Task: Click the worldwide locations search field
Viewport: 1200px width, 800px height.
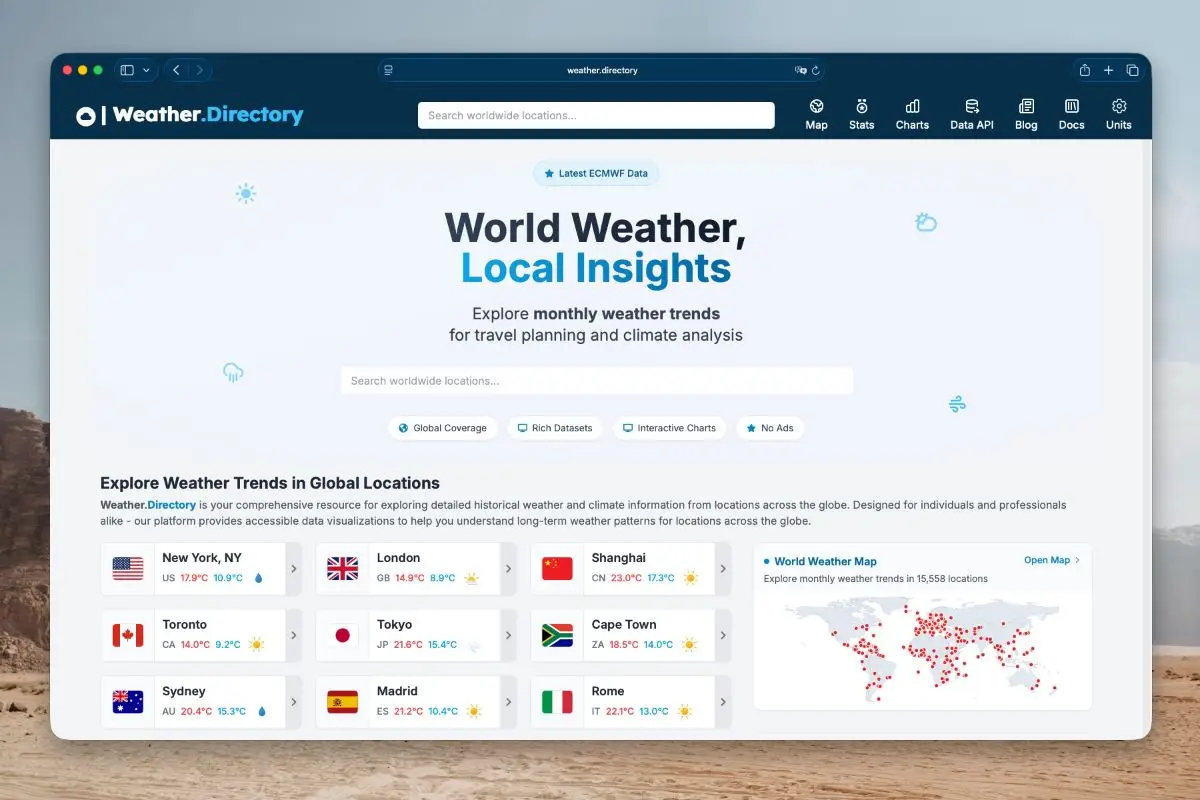Action: pos(596,381)
